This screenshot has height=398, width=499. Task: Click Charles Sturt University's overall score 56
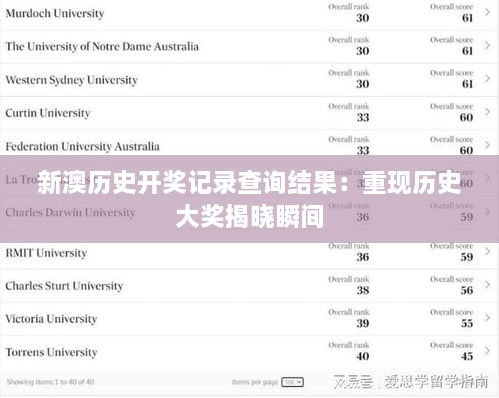coord(467,290)
